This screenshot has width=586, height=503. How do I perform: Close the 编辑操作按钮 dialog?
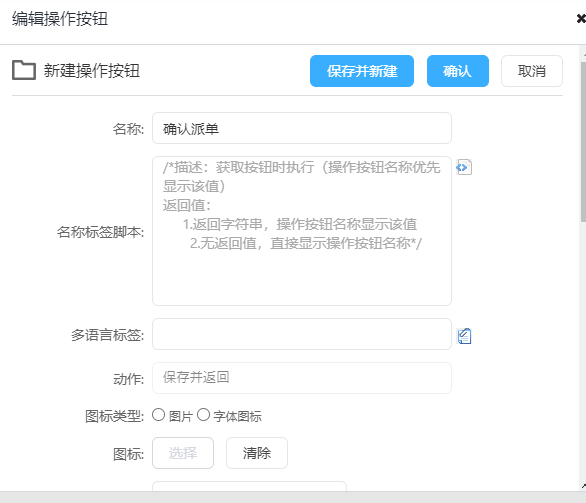pyautogui.click(x=581, y=18)
